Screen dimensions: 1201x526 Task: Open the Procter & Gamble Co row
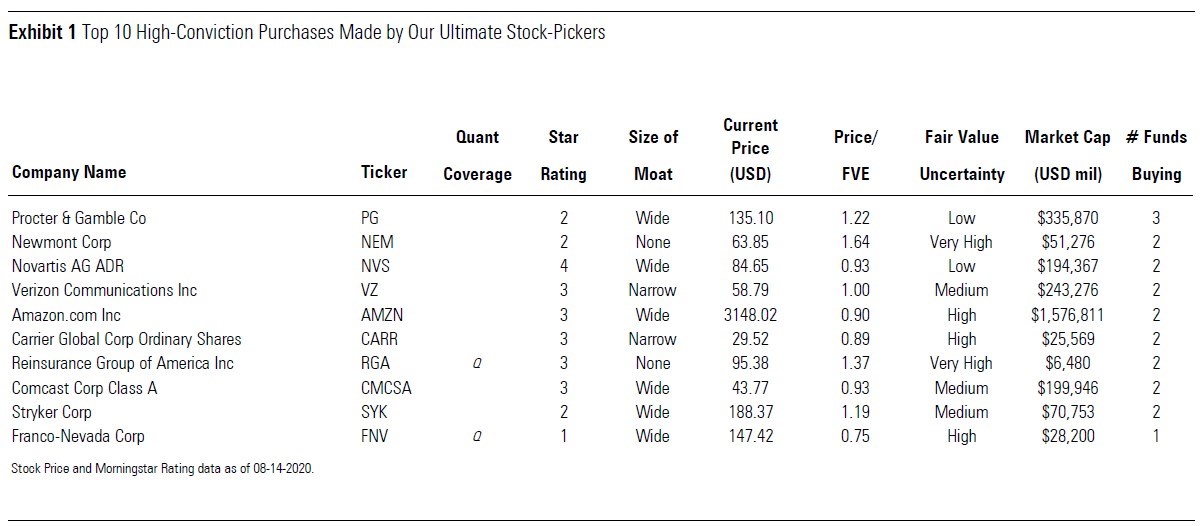coord(79,218)
